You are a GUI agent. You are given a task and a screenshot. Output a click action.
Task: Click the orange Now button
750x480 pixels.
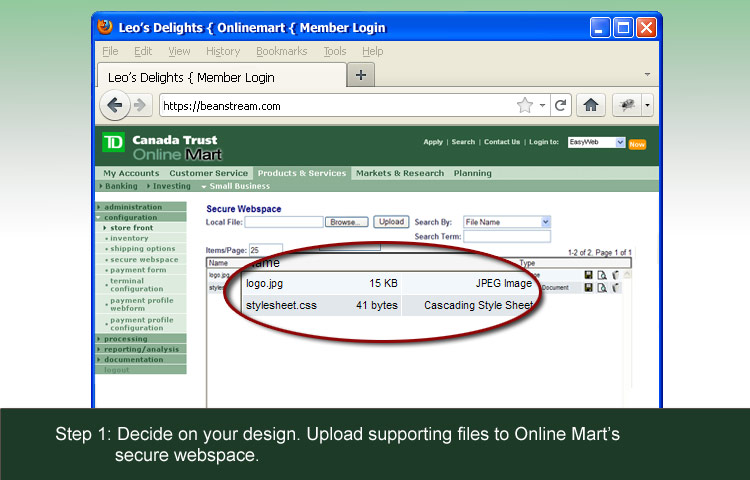(x=637, y=144)
